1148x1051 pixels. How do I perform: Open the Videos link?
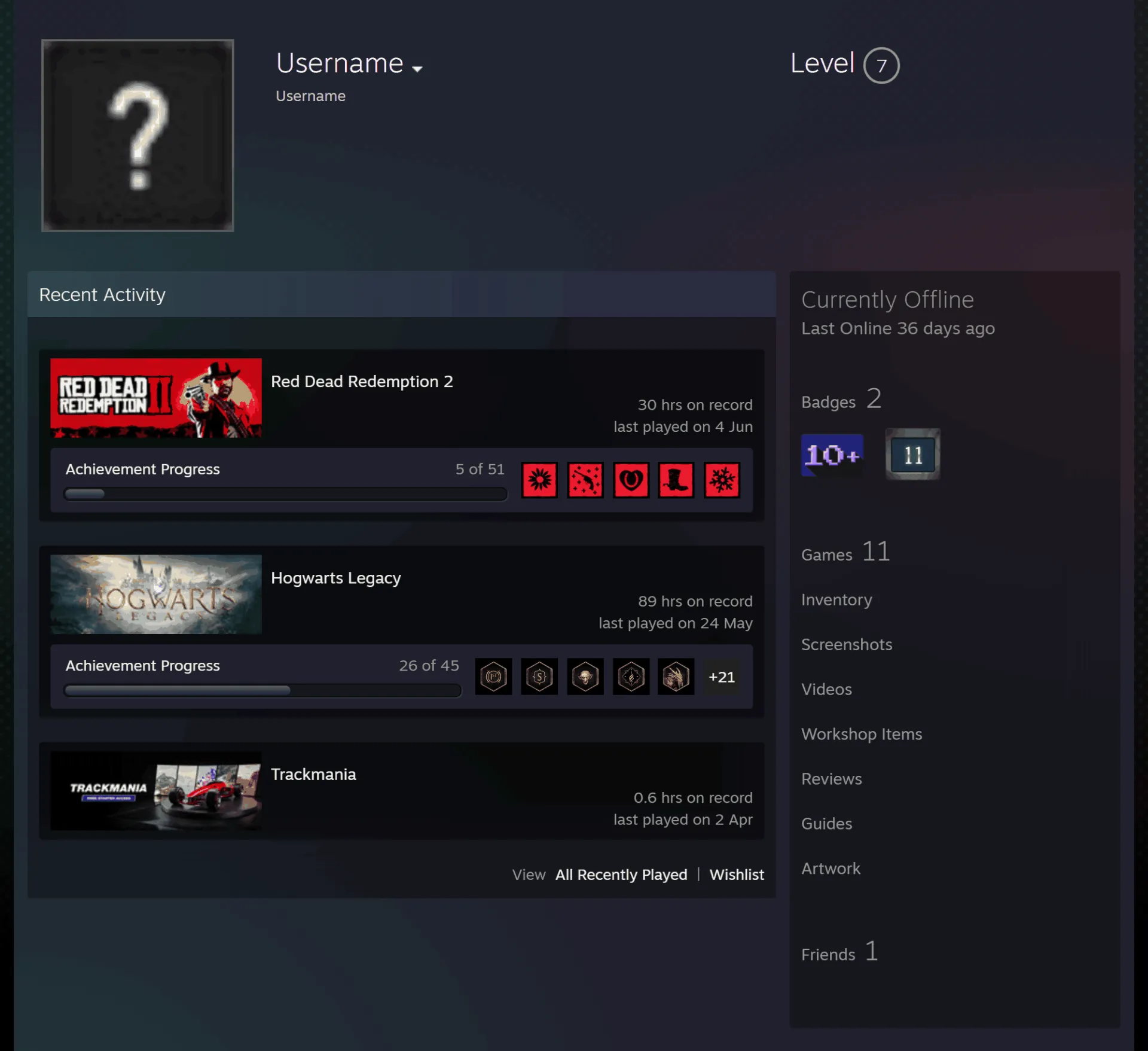tap(826, 689)
